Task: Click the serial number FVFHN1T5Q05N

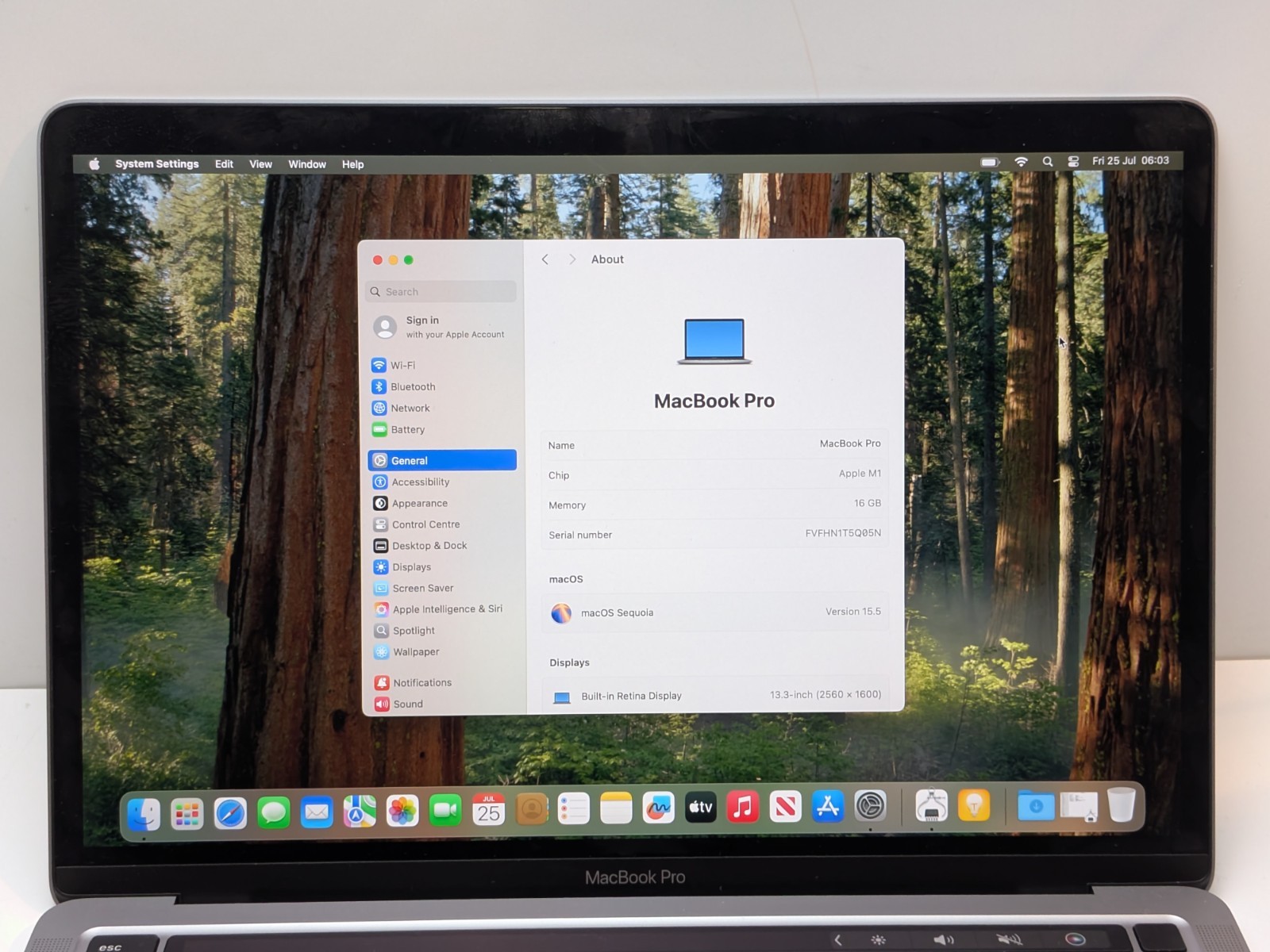Action: [843, 533]
